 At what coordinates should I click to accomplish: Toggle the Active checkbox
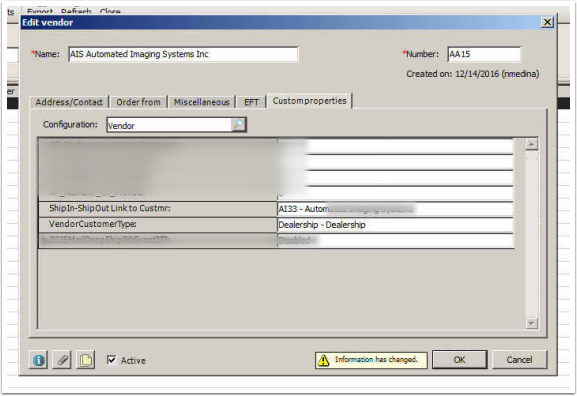[x=111, y=359]
